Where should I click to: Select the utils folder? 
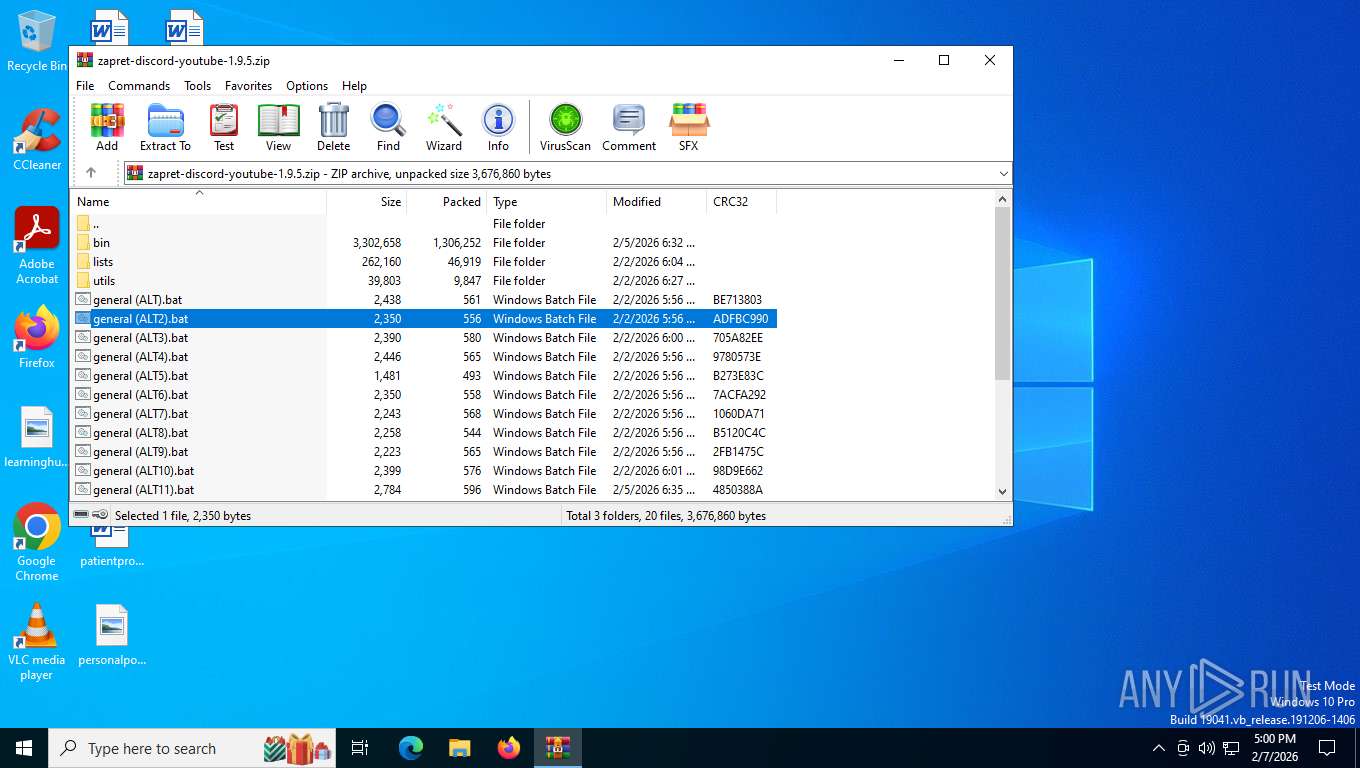[x=423, y=281]
